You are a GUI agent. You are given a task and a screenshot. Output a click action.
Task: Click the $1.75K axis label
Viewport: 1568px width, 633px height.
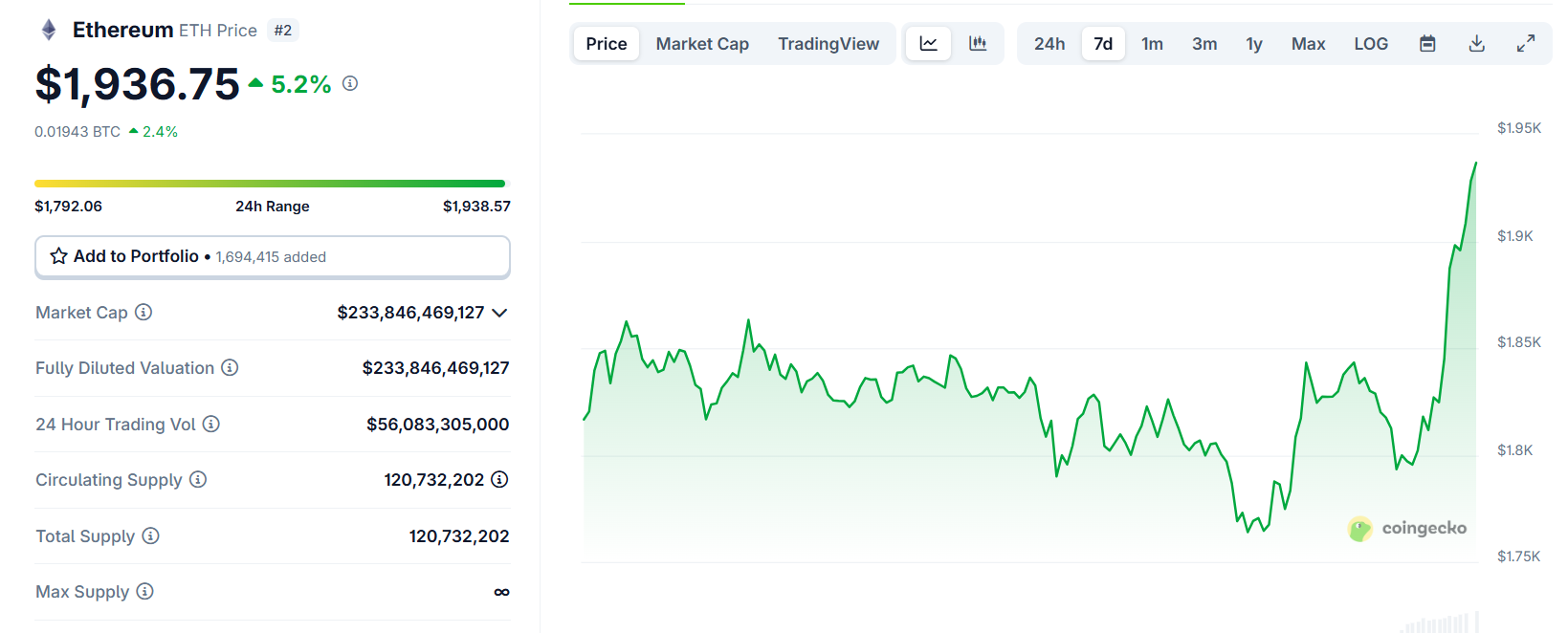[1519, 557]
